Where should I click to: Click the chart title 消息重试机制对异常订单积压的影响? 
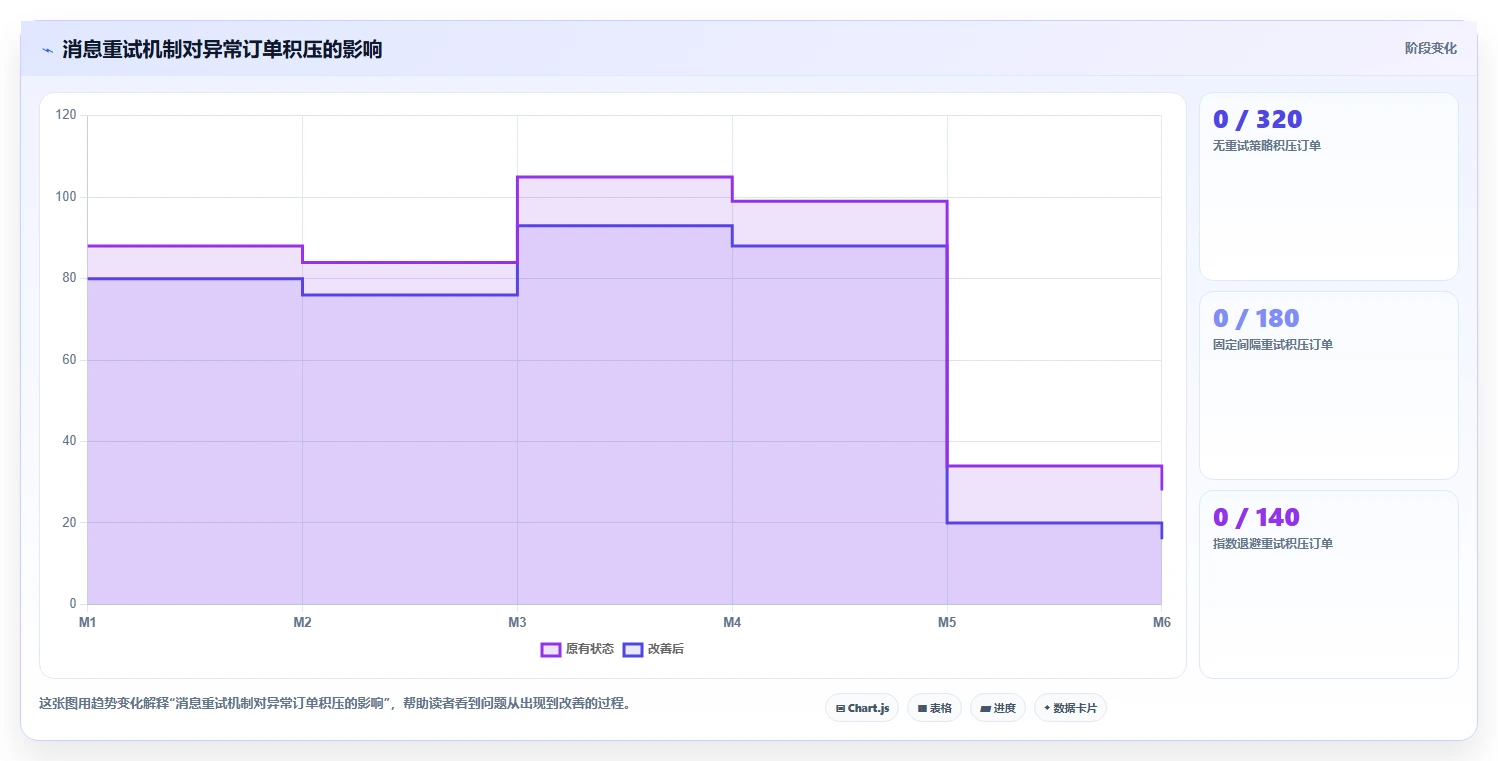coord(222,49)
